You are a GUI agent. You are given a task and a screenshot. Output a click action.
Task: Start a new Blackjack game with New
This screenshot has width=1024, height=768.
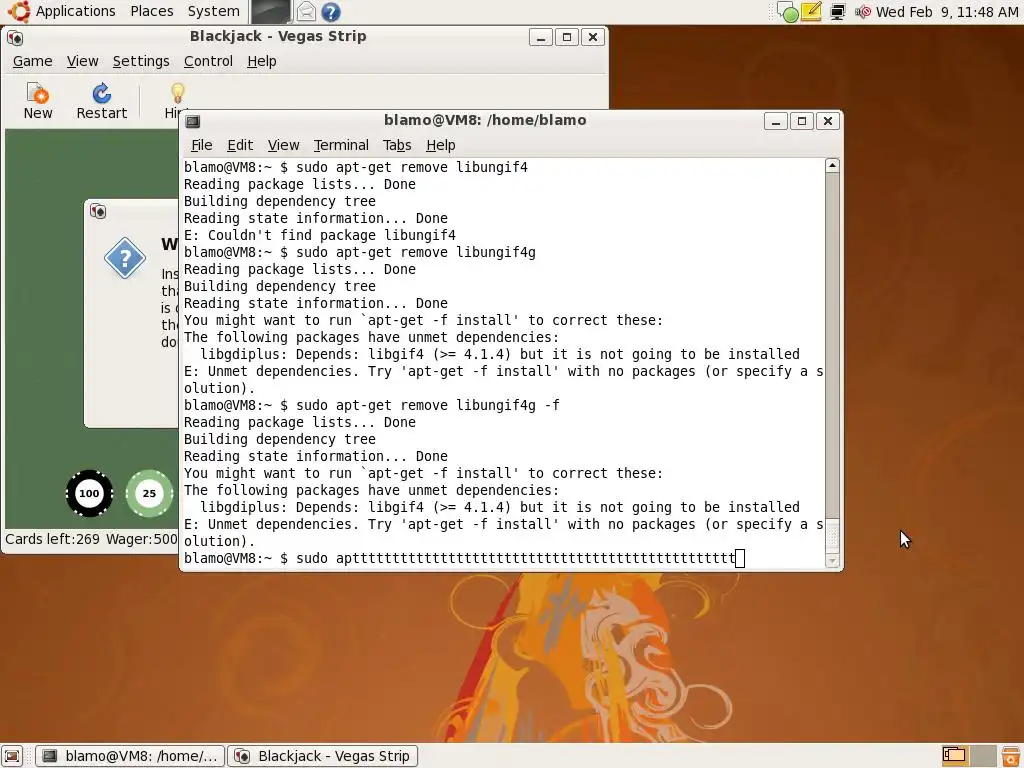[38, 101]
